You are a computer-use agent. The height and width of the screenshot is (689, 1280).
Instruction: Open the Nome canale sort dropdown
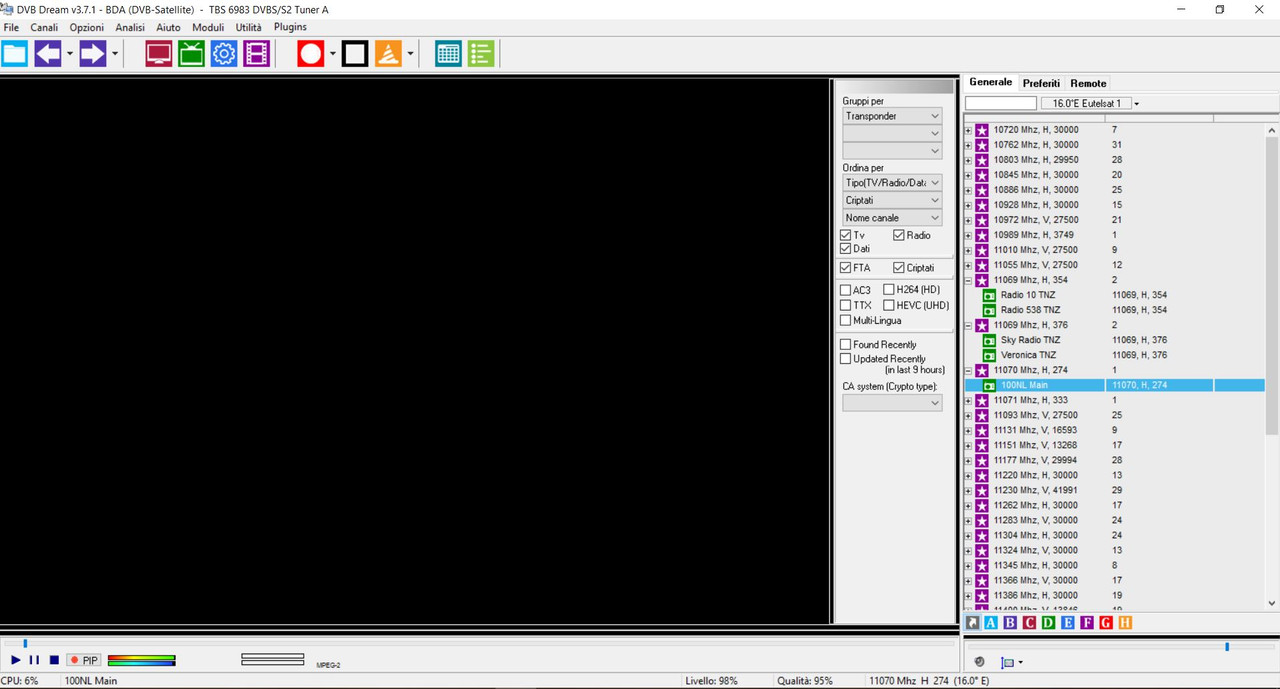coord(892,218)
